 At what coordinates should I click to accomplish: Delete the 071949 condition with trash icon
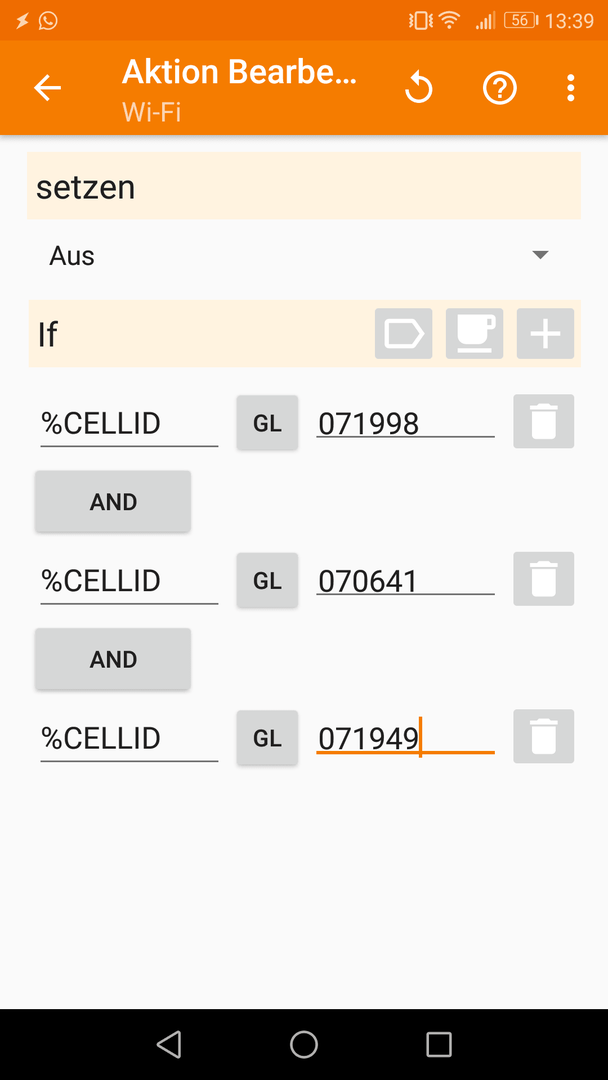click(x=543, y=736)
